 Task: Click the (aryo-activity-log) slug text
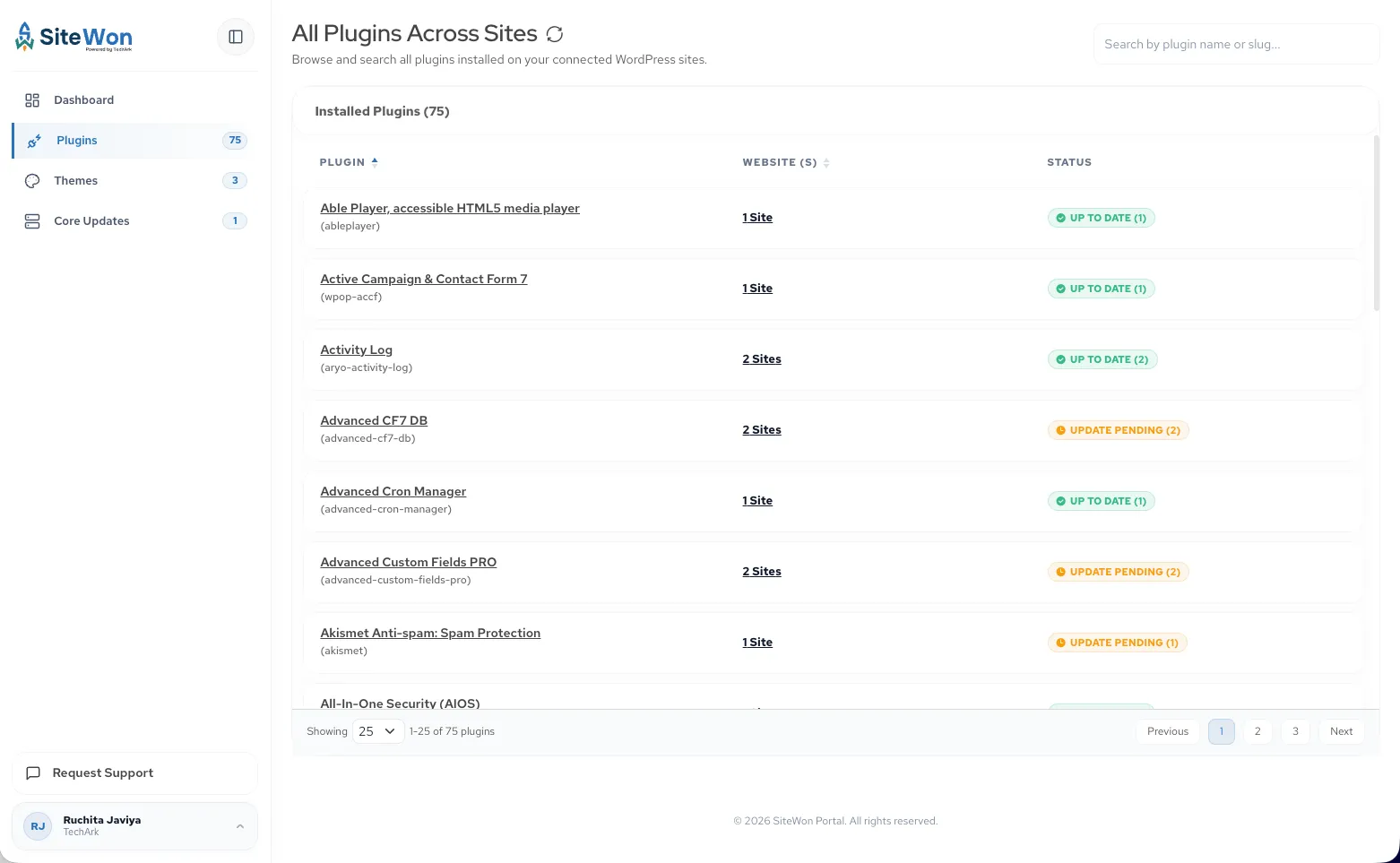point(367,367)
